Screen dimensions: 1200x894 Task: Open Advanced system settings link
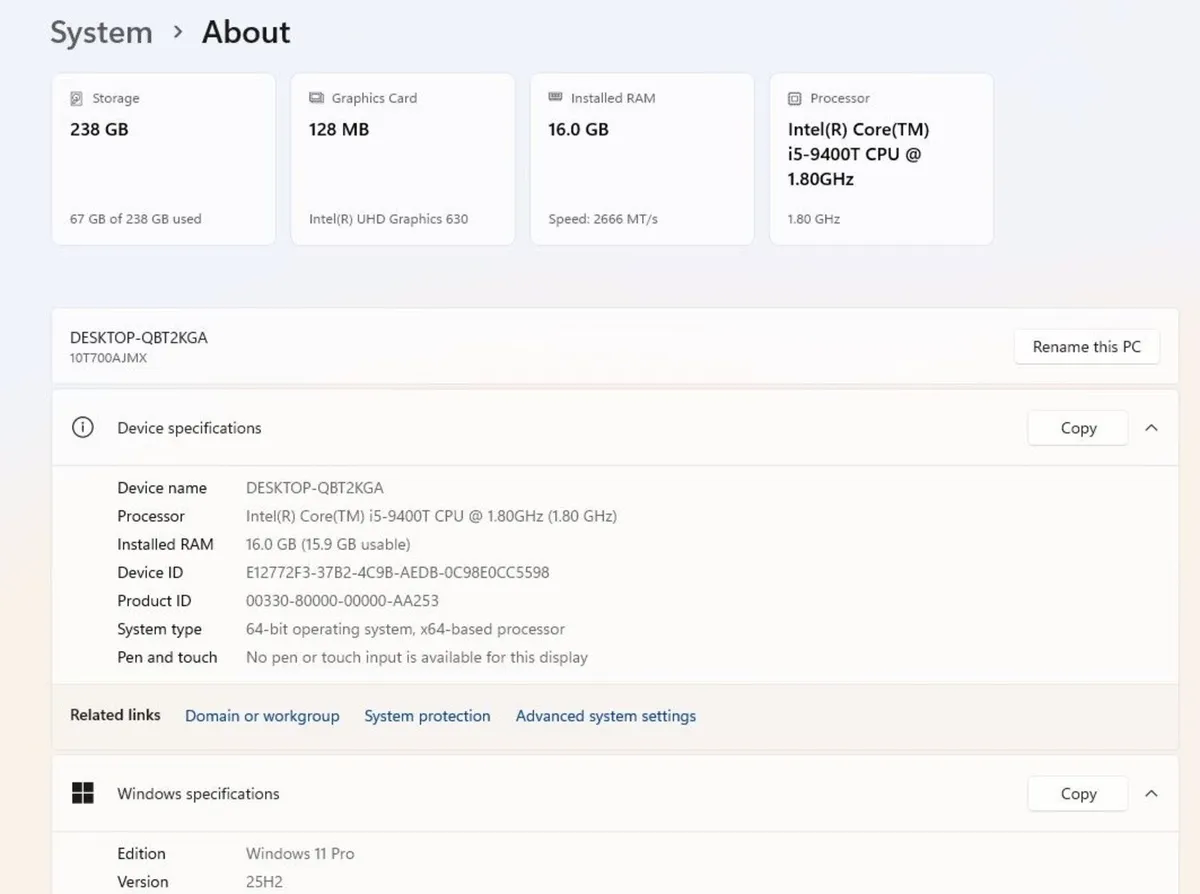[x=606, y=716]
